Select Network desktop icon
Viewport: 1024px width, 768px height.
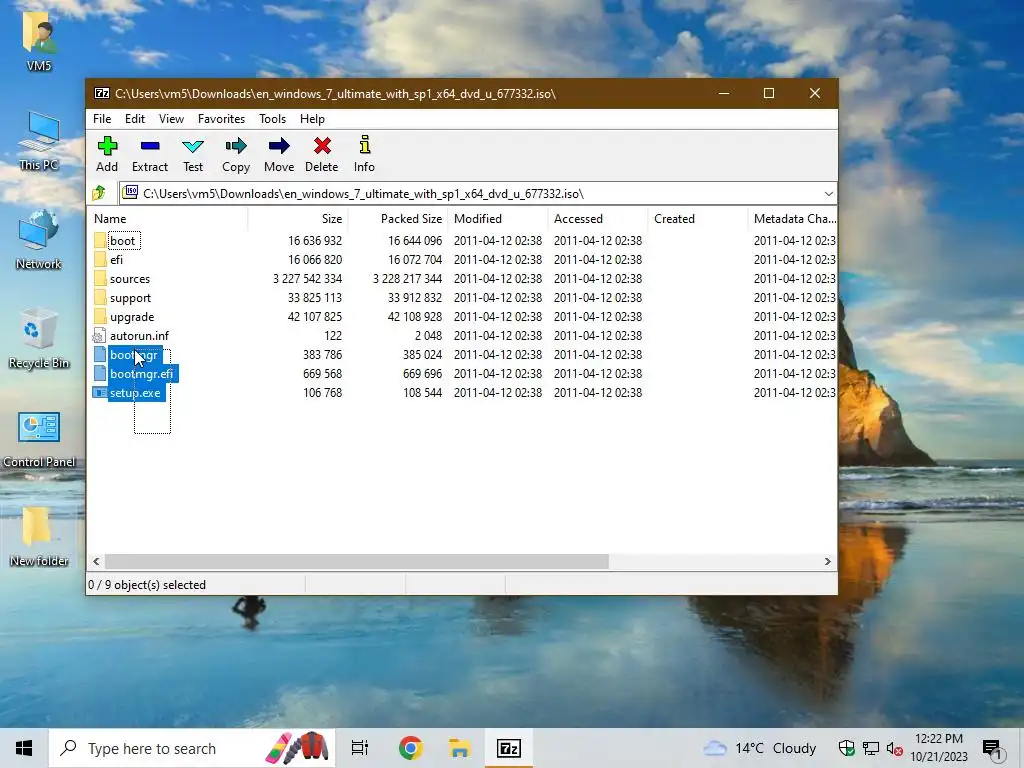click(x=39, y=240)
